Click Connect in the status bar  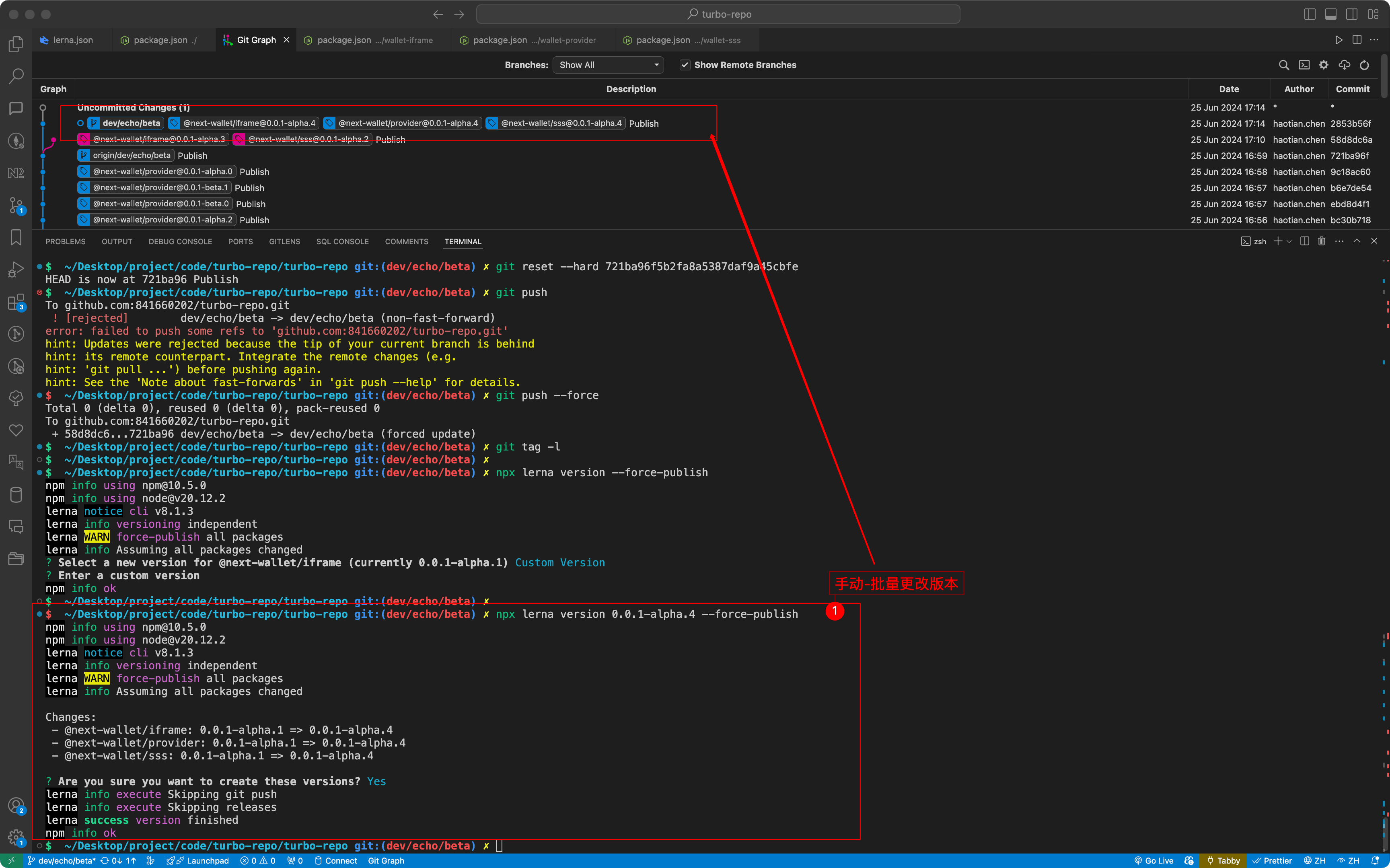click(336, 860)
